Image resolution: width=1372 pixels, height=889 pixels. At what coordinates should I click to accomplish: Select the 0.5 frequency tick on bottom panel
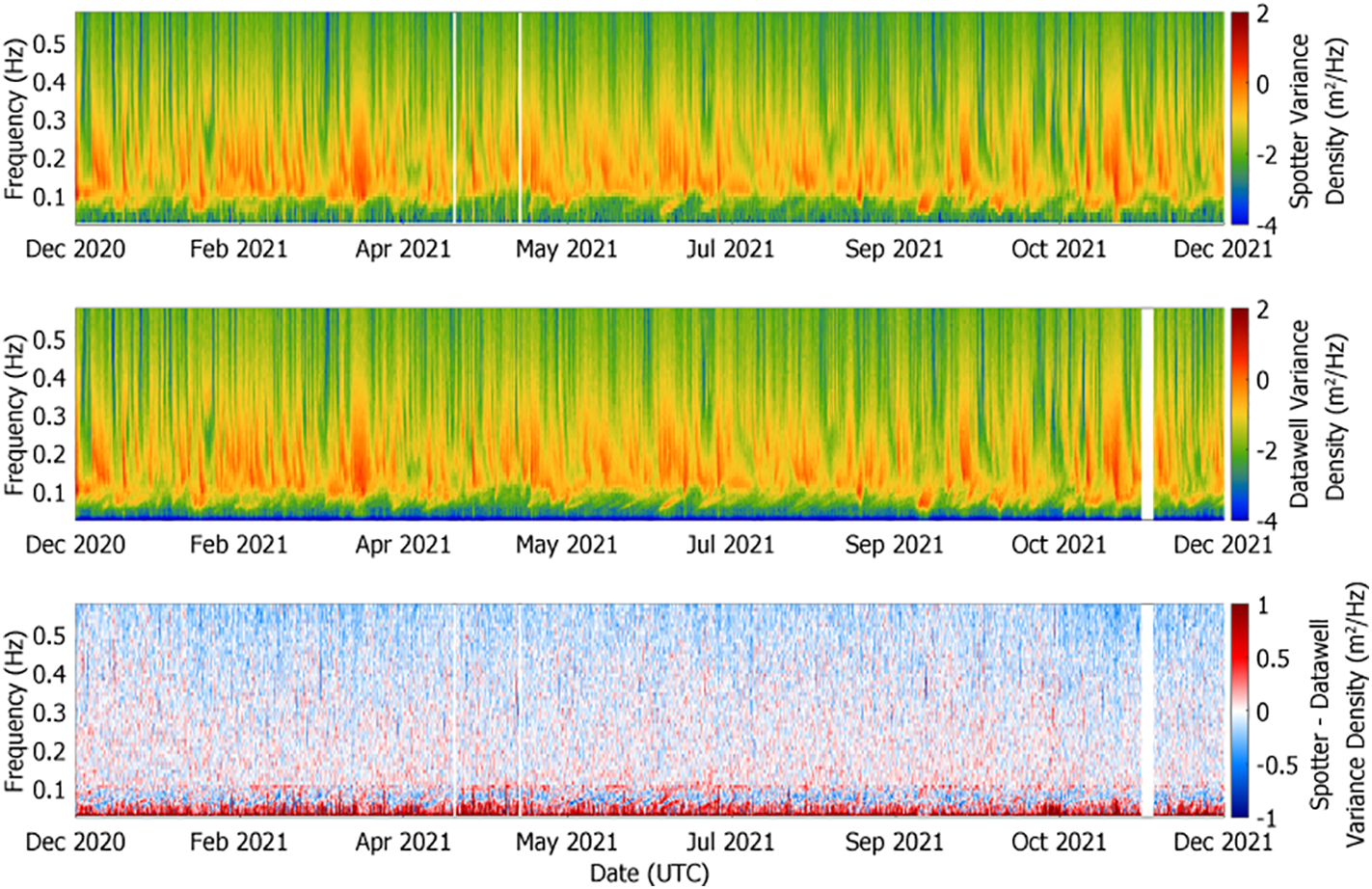coord(49,636)
